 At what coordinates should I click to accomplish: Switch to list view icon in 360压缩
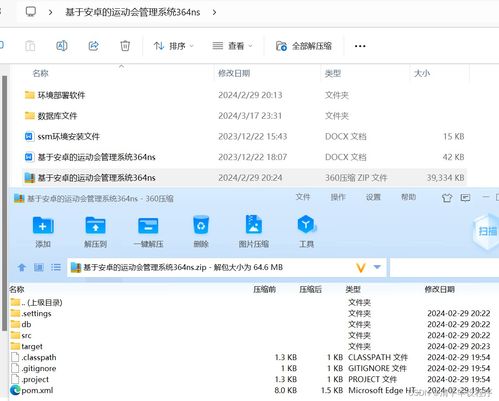[x=56, y=267]
